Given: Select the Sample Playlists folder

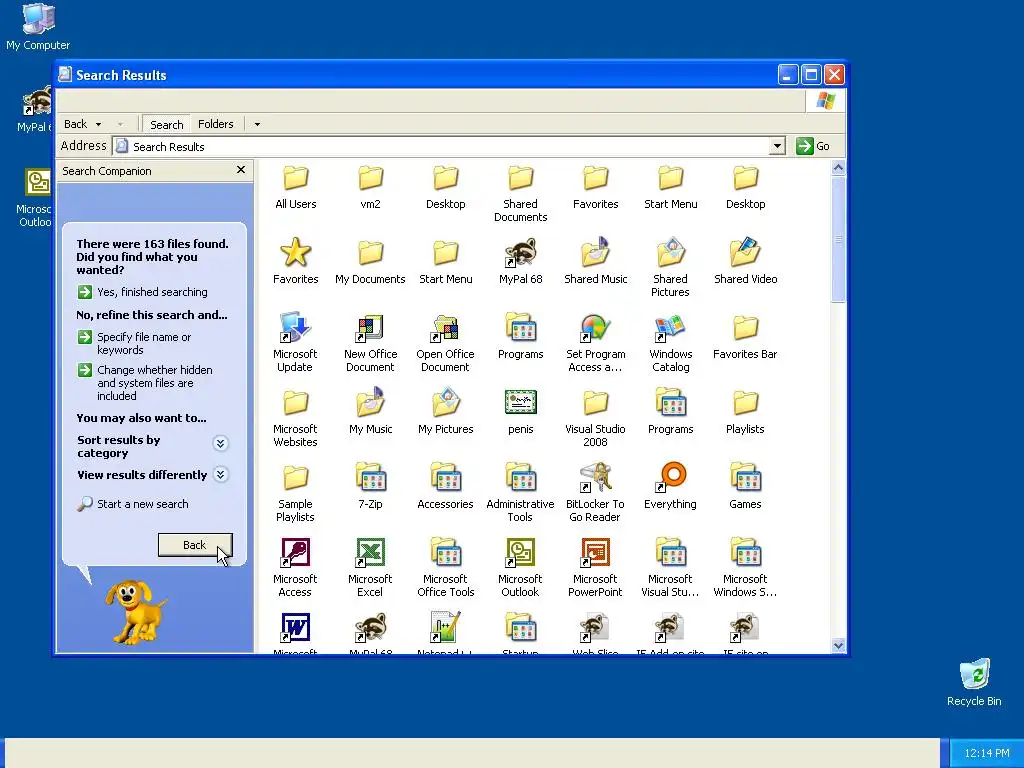Looking at the screenshot, I should point(295,493).
